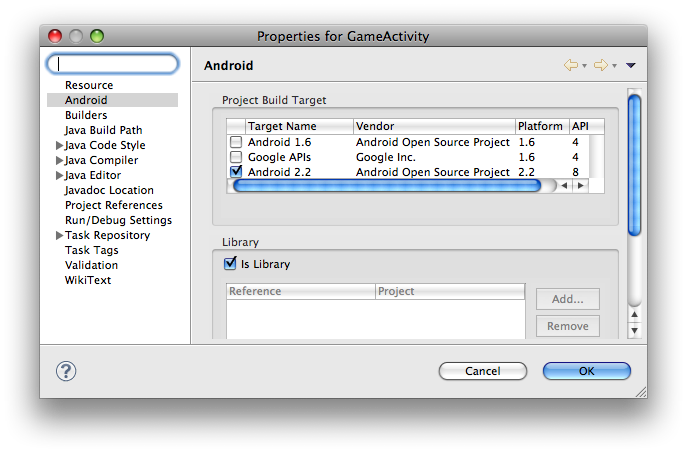Viewport: 687px width, 453px height.
Task: Open Run/Debug Settings page
Action: pyautogui.click(x=118, y=220)
